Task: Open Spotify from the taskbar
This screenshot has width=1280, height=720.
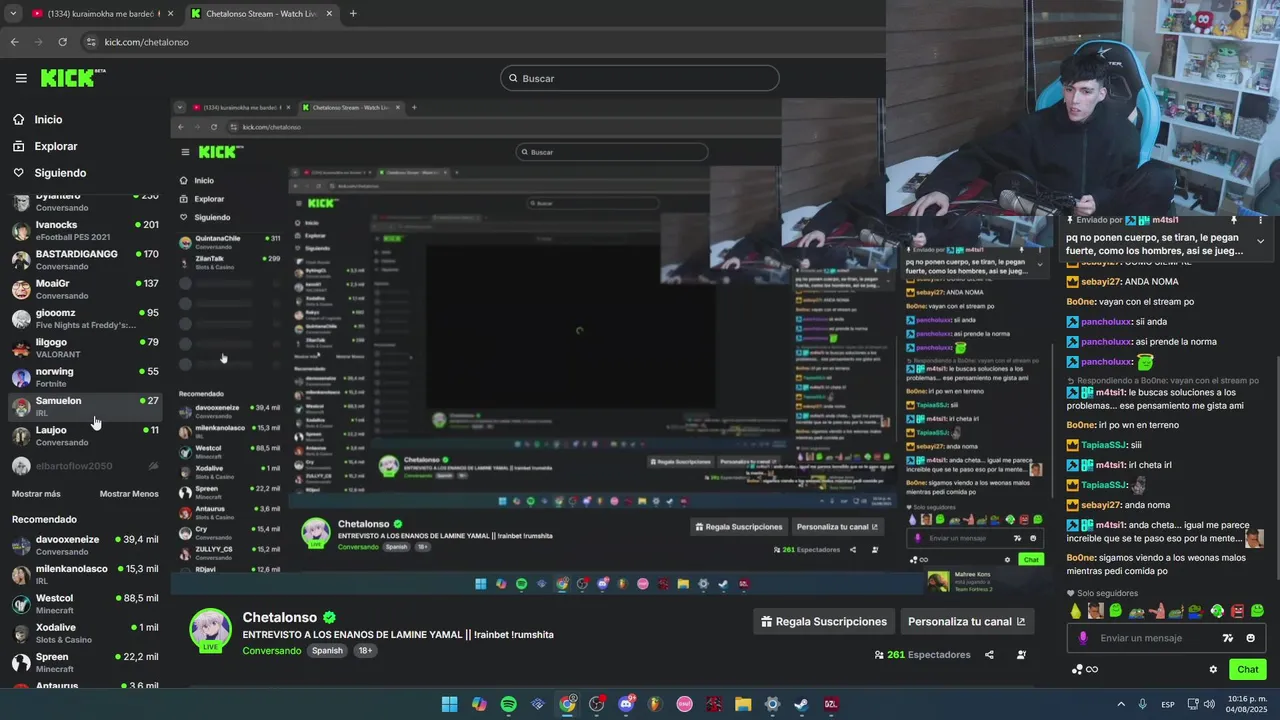Action: click(508, 704)
